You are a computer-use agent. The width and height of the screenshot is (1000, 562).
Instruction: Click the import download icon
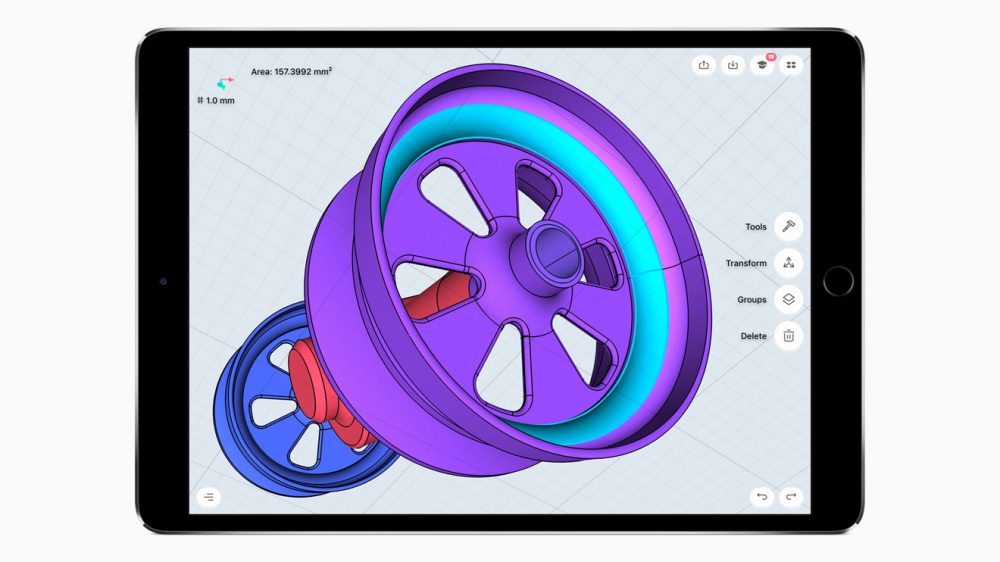[x=733, y=65]
